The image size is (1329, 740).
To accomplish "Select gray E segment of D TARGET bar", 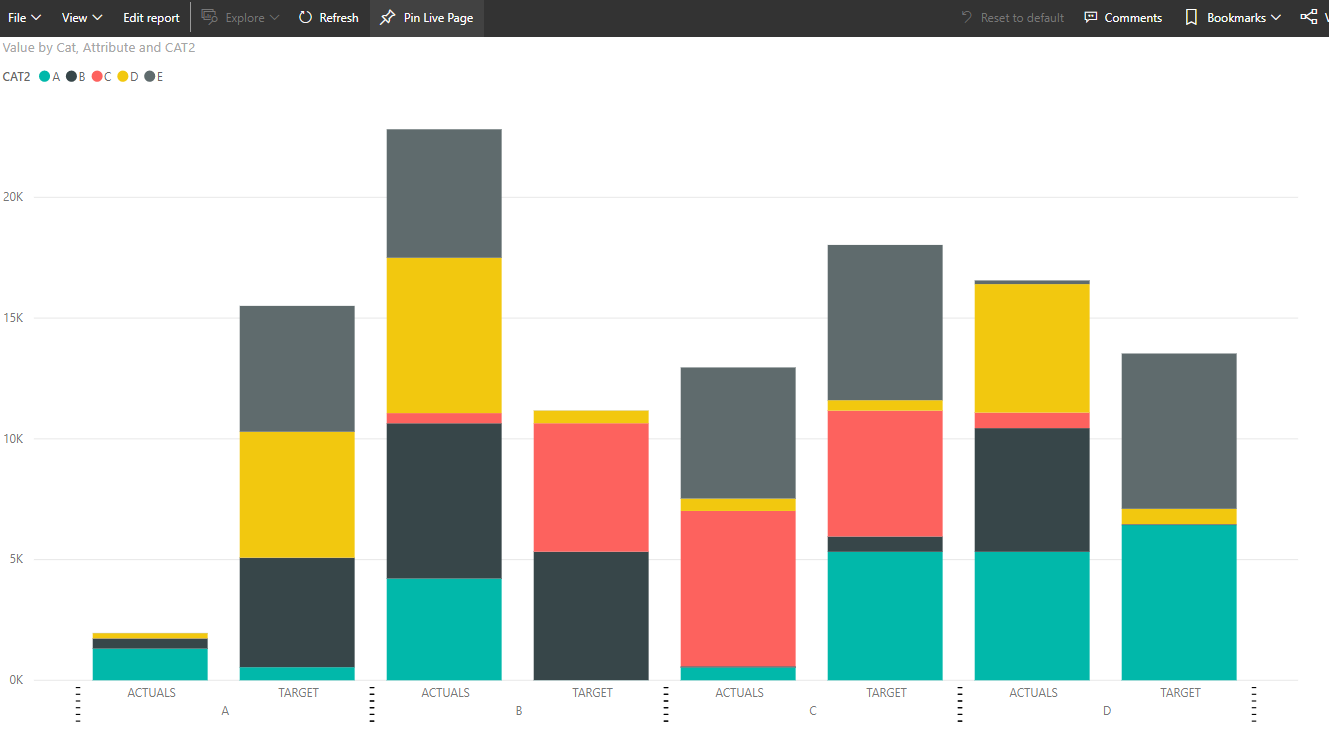I will [x=1179, y=431].
